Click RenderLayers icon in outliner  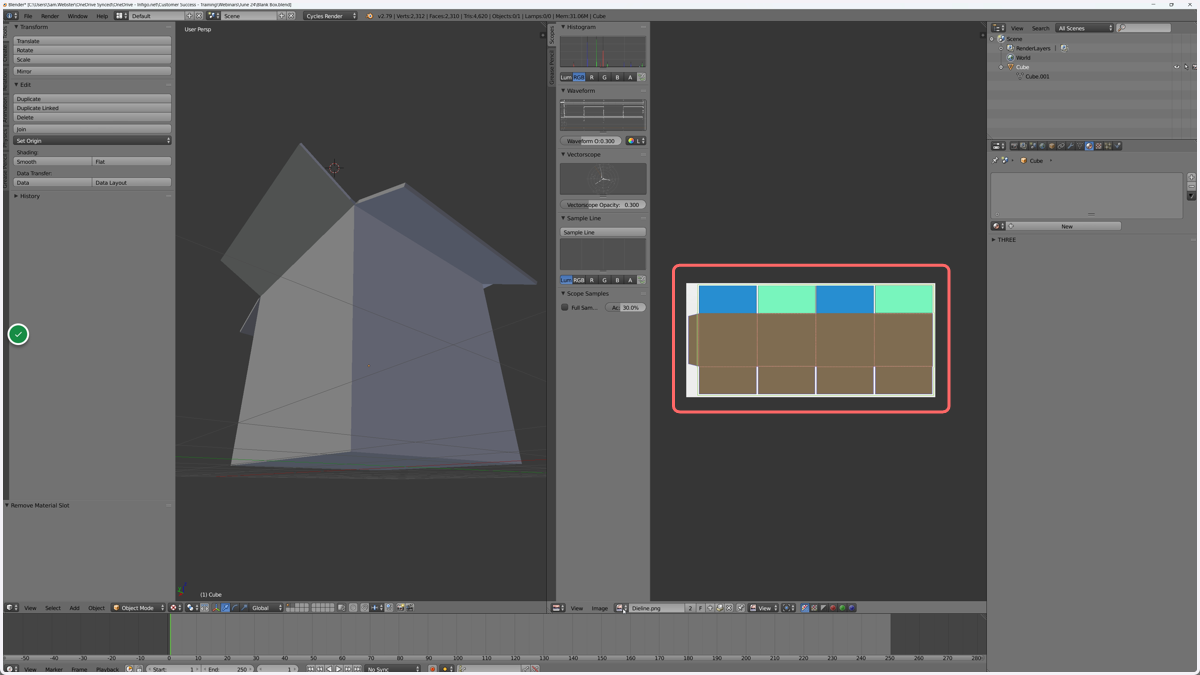tap(1010, 48)
